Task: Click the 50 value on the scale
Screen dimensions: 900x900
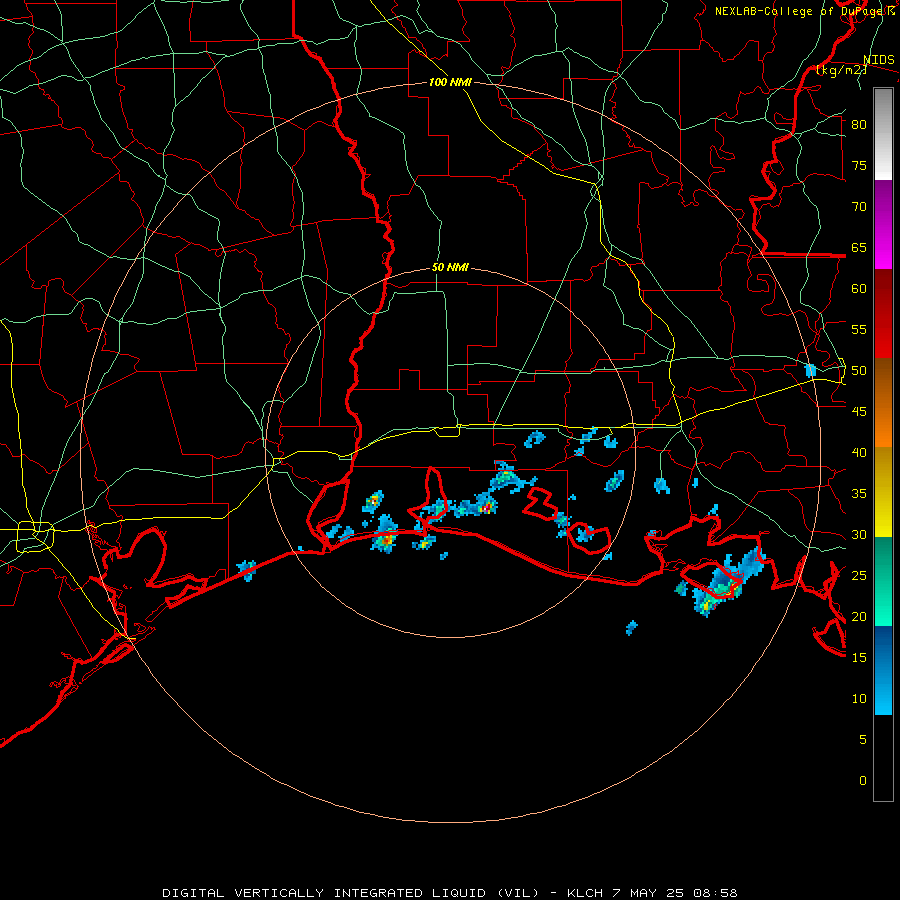Action: click(859, 371)
